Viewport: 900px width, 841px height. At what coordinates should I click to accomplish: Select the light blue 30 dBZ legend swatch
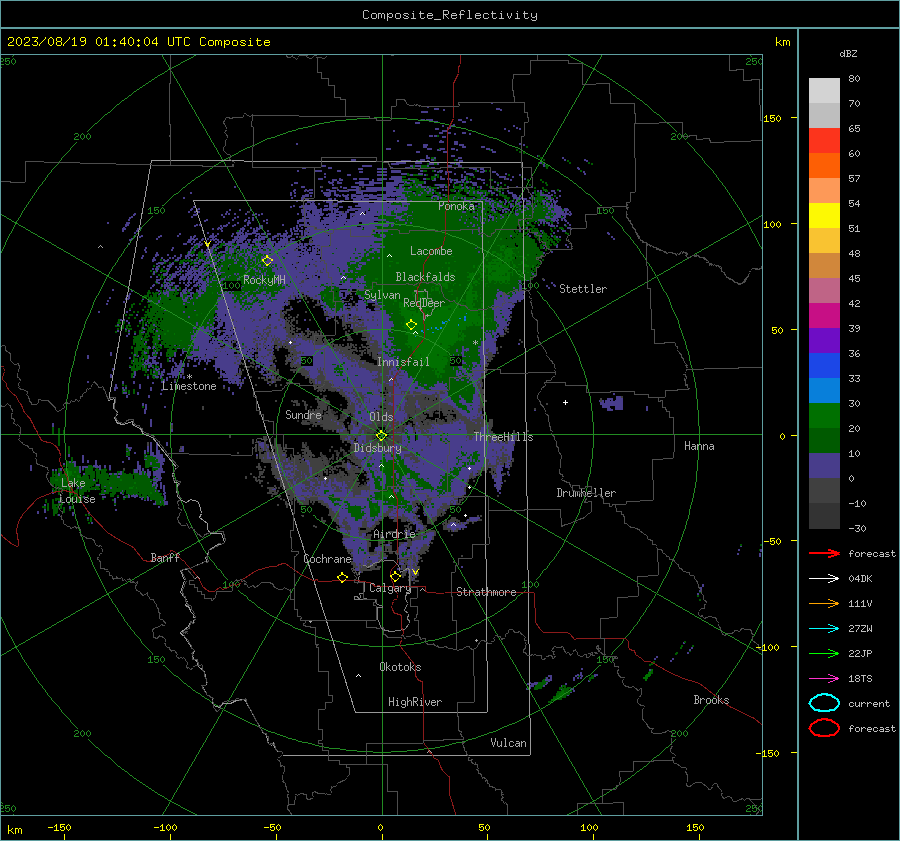(x=824, y=391)
